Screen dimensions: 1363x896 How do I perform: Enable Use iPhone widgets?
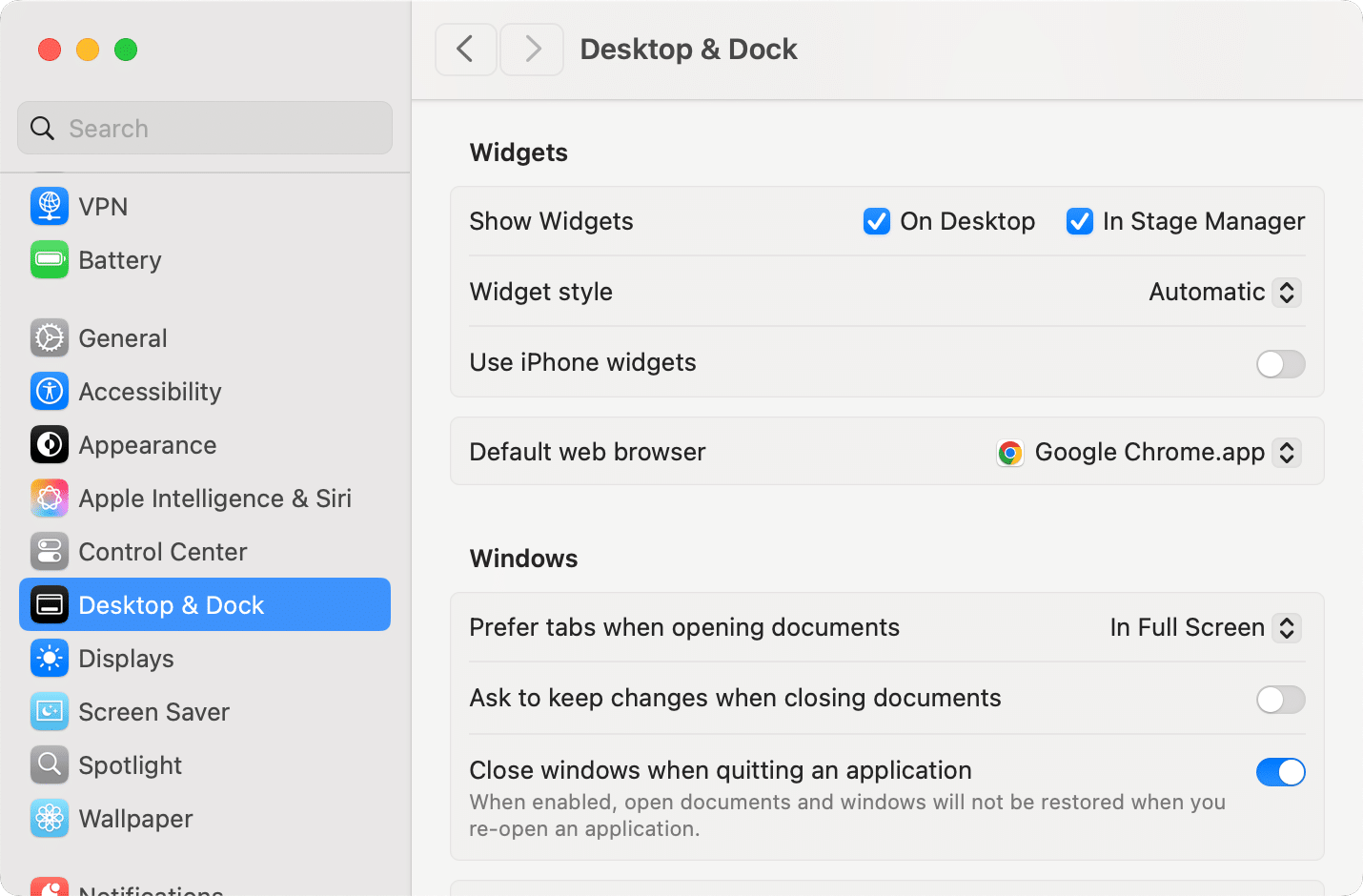pos(1280,364)
